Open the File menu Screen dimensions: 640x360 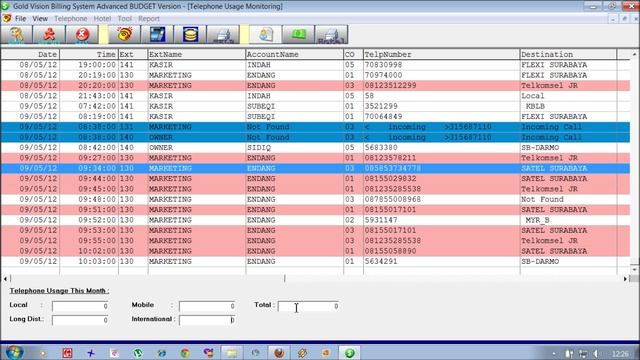pos(20,19)
